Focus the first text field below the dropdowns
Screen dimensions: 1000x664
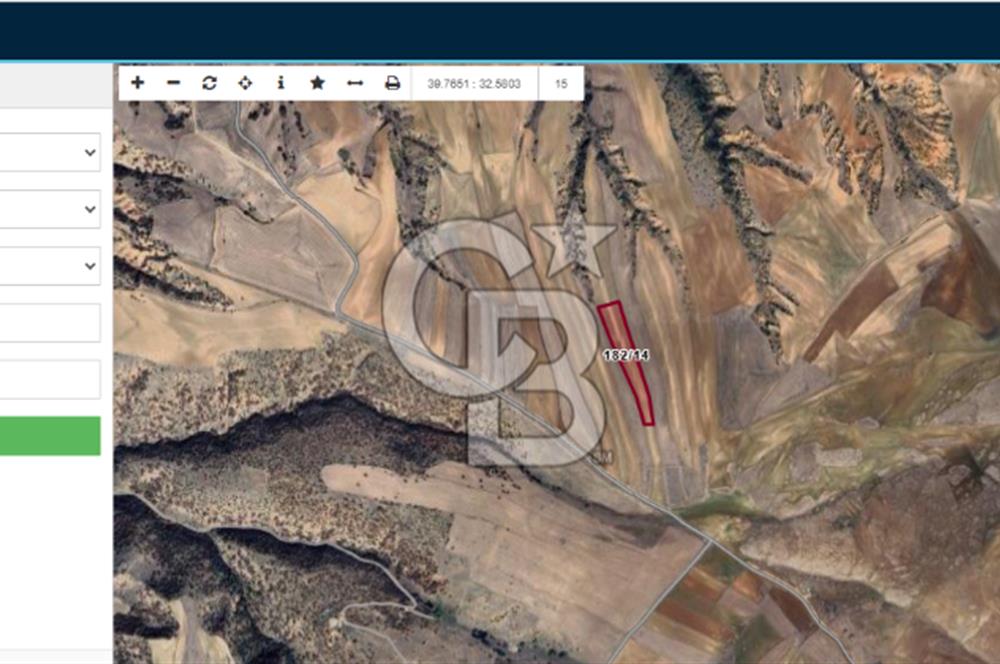tap(50, 323)
